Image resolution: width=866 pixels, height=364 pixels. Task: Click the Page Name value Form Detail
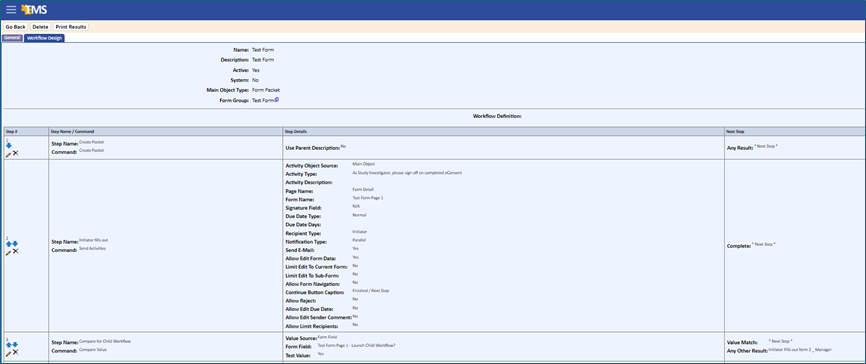(363, 189)
